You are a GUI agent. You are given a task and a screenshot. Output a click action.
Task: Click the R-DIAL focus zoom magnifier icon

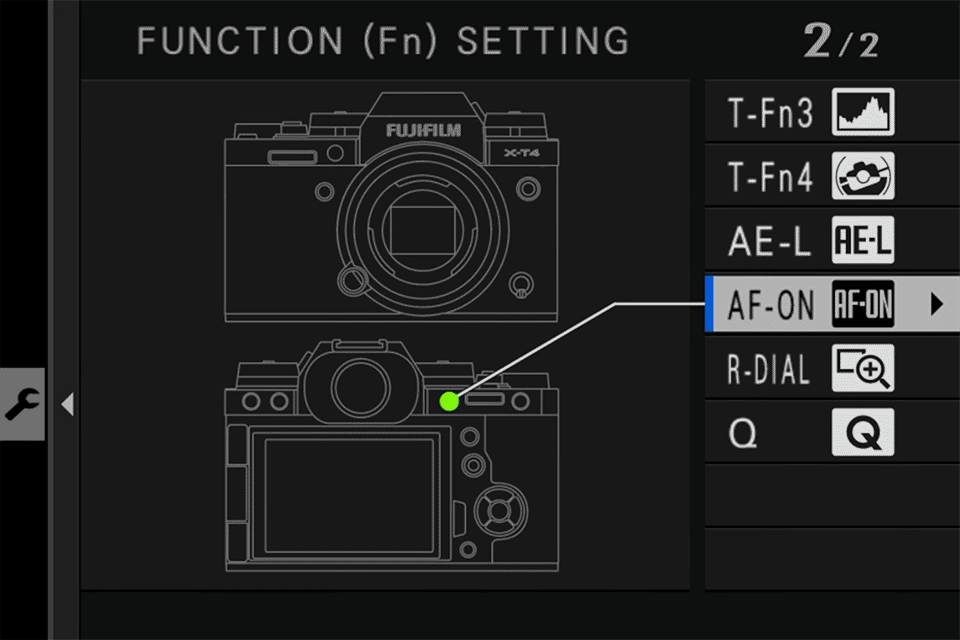pyautogui.click(x=863, y=369)
